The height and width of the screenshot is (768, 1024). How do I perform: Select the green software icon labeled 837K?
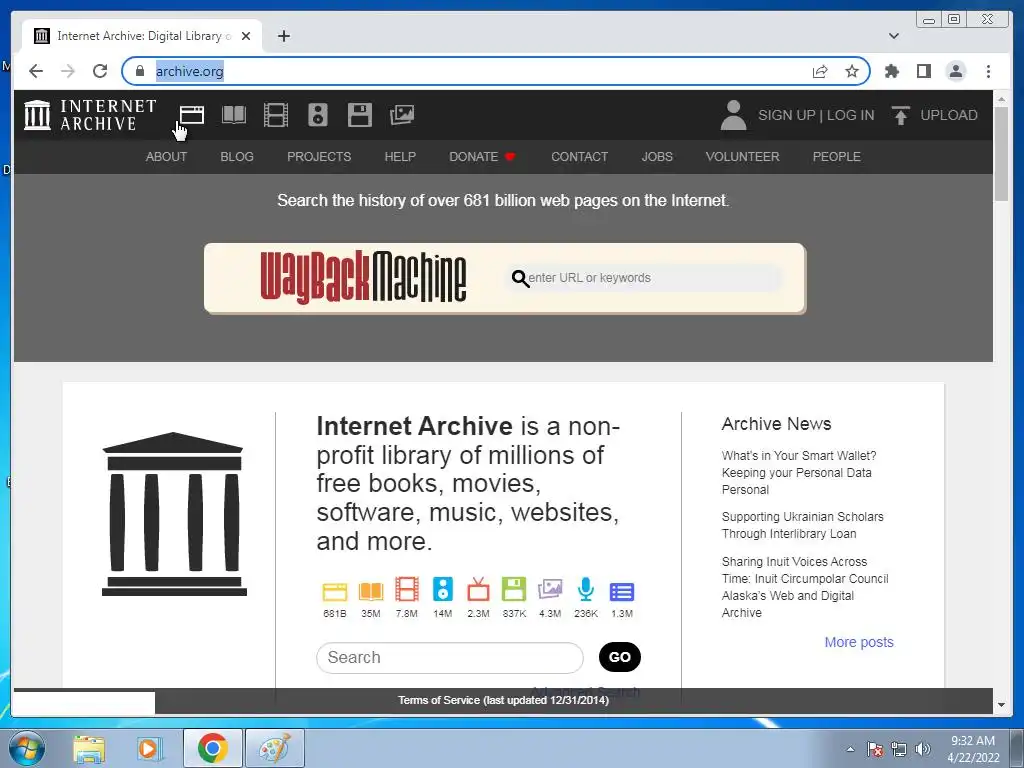(x=514, y=589)
